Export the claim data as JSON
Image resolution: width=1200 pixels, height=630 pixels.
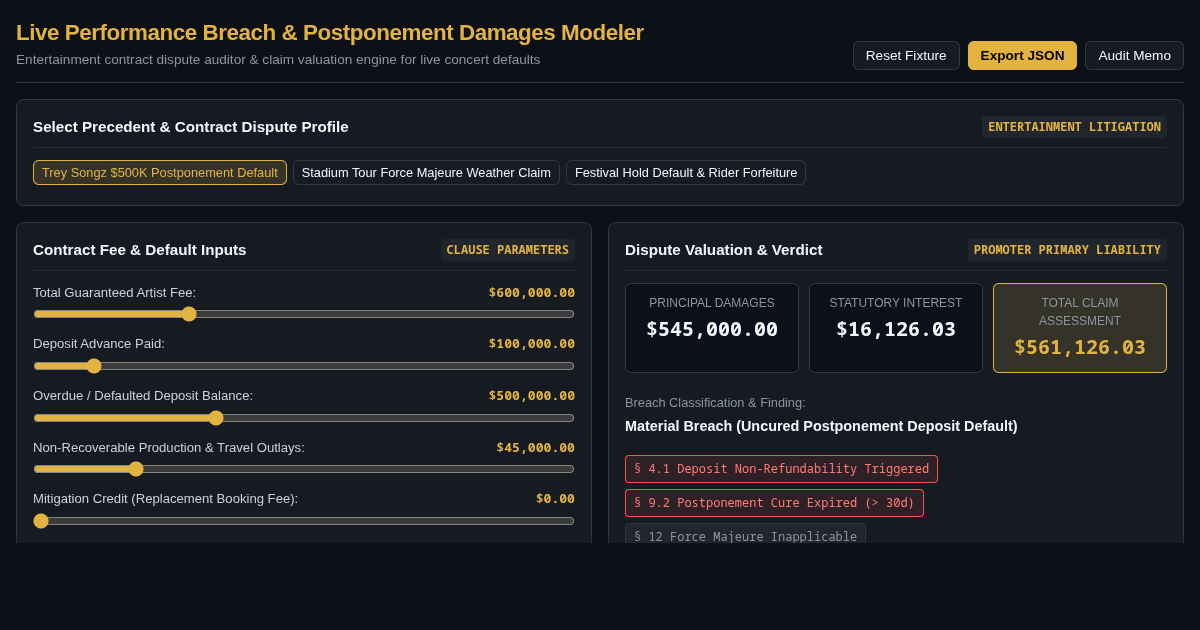(1022, 55)
